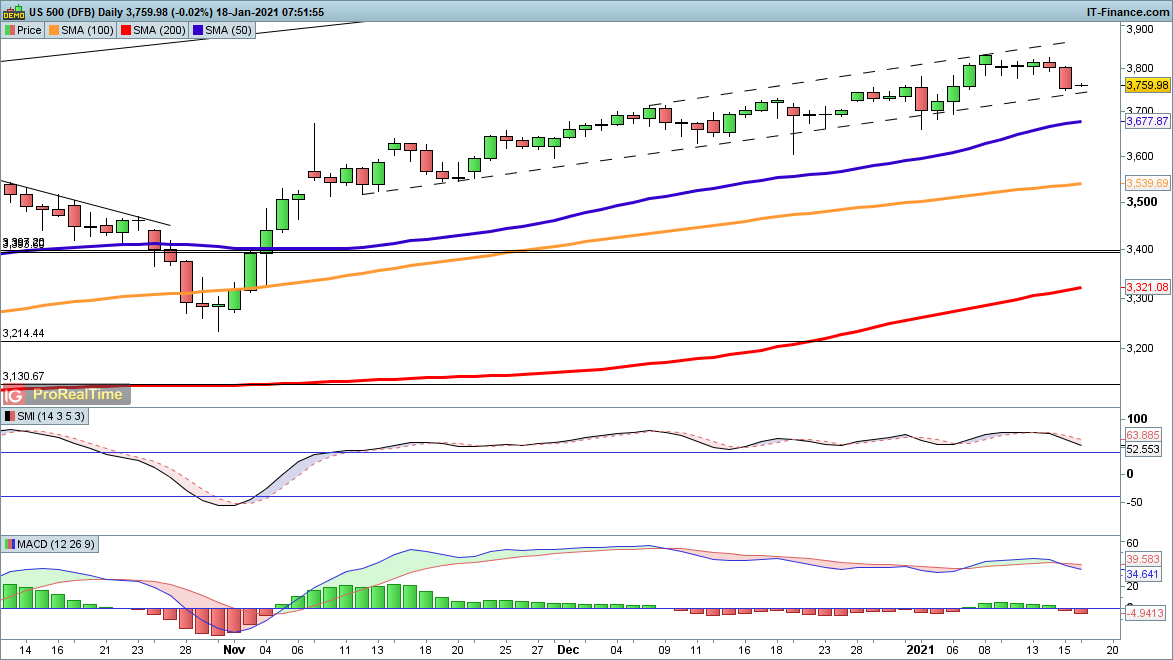This screenshot has height=660, width=1173.
Task: Open the IT-Finance.com link
Action: [x=1127, y=11]
